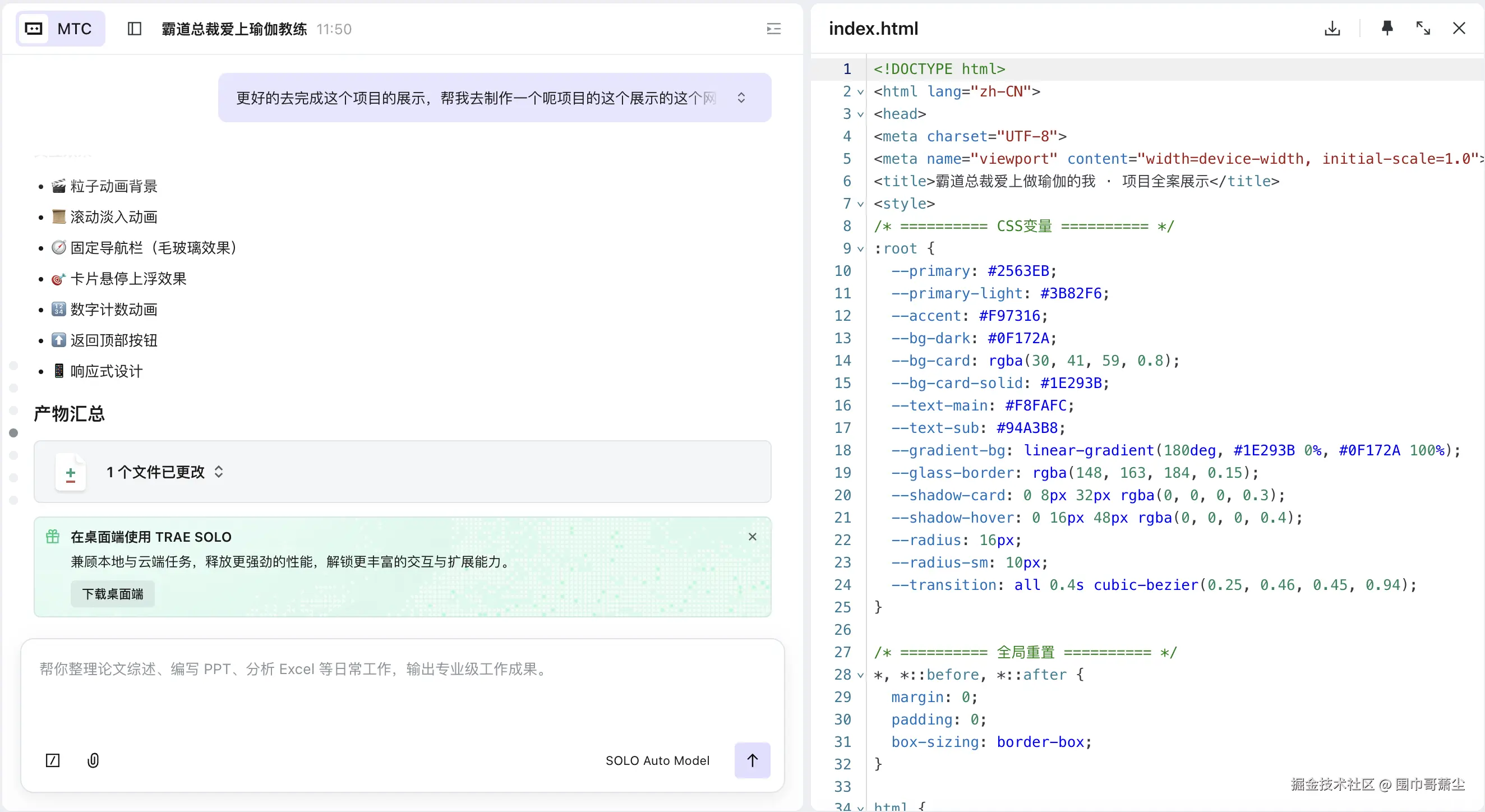Click the download icon on index.html
This screenshot has height=812, width=1485.
coord(1332,28)
